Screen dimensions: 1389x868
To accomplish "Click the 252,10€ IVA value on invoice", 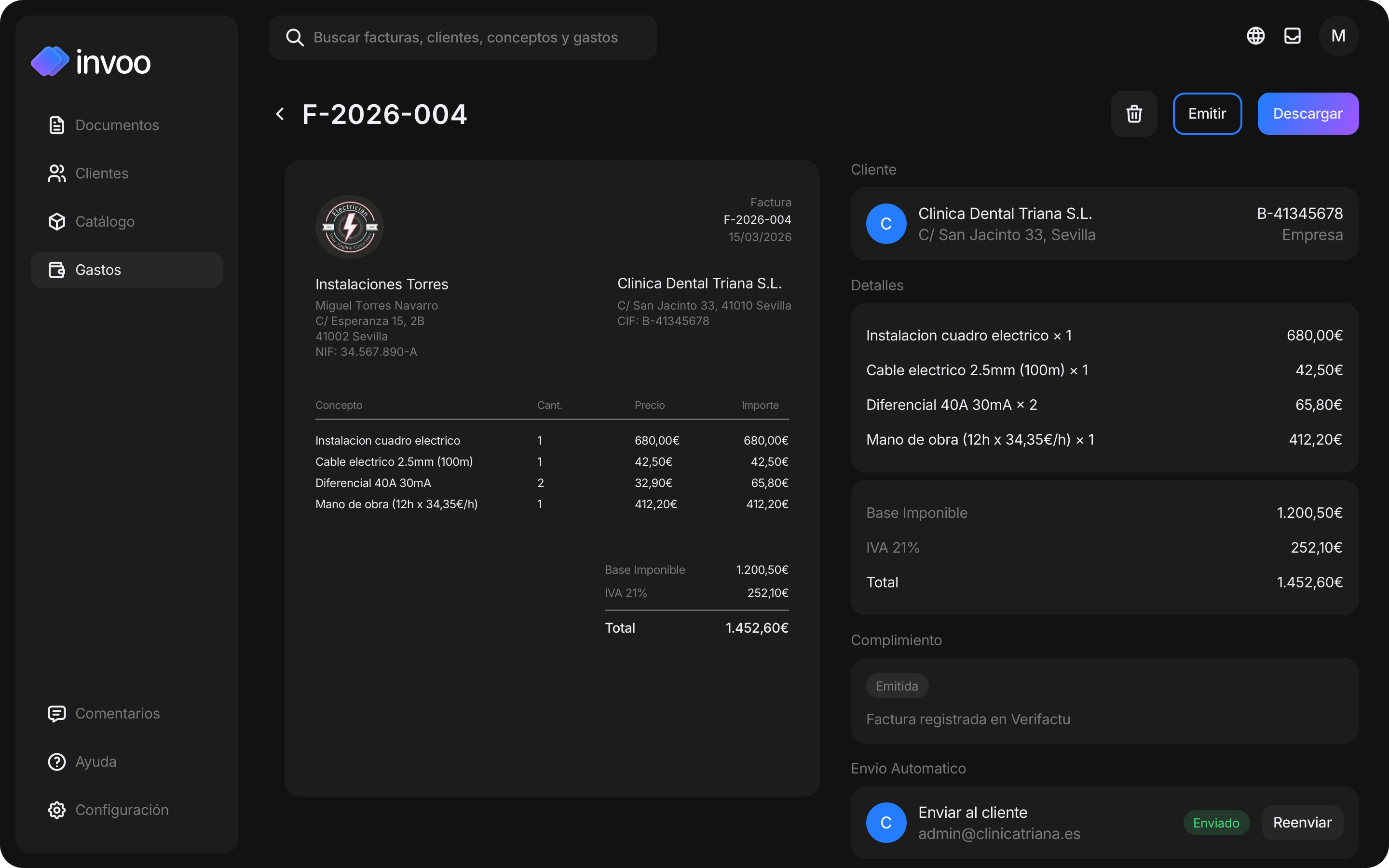I will (768, 593).
